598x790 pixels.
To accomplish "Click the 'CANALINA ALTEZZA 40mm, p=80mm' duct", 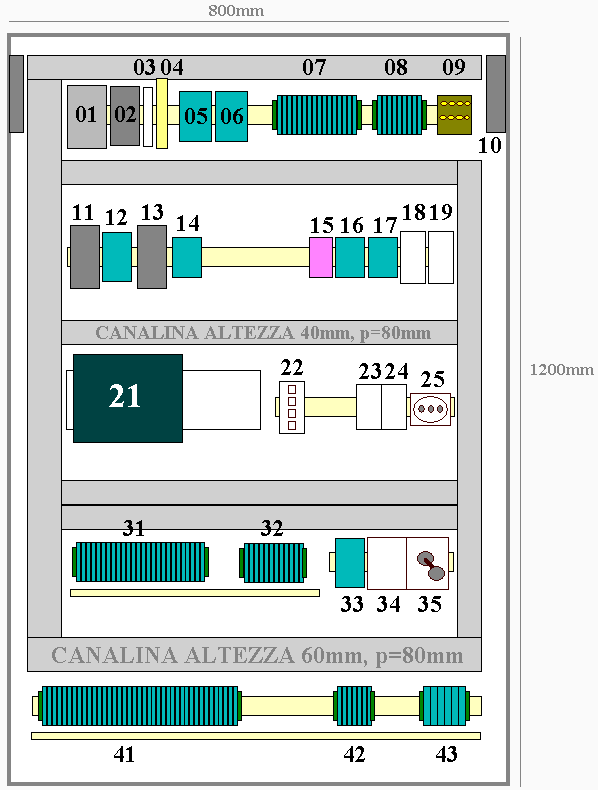I will 259,333.
